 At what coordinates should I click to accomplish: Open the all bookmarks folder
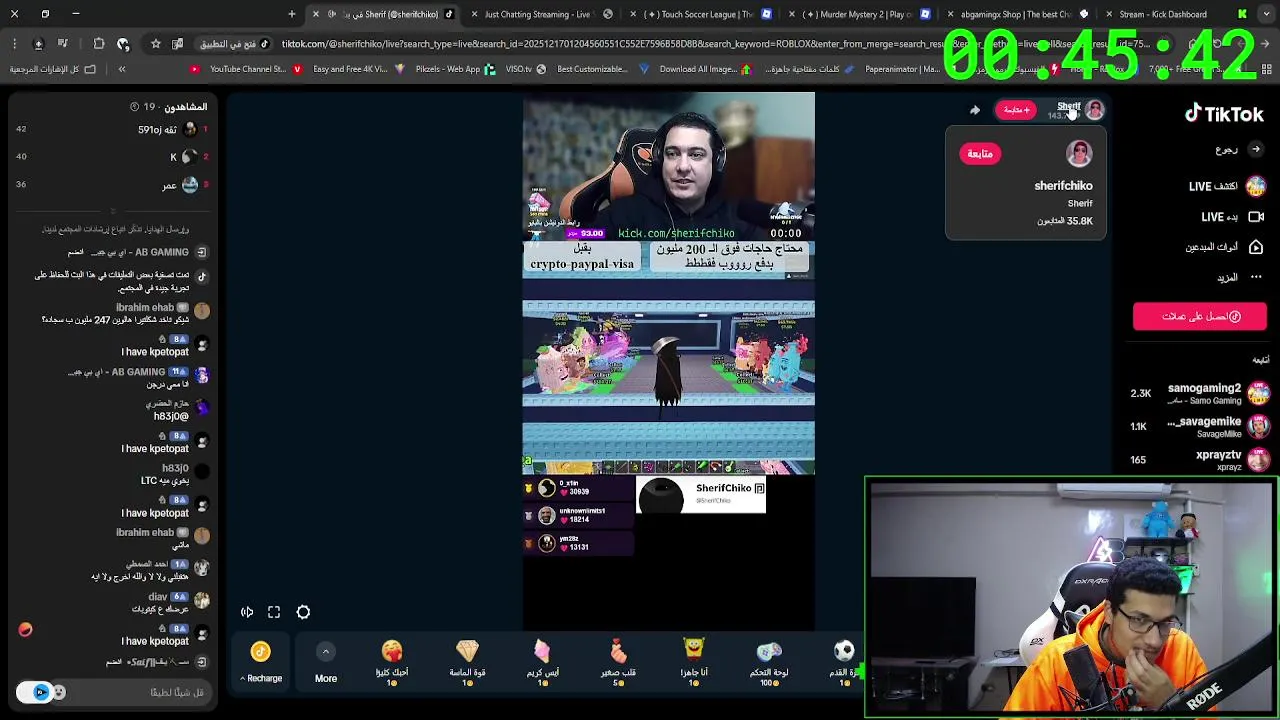tap(52, 69)
